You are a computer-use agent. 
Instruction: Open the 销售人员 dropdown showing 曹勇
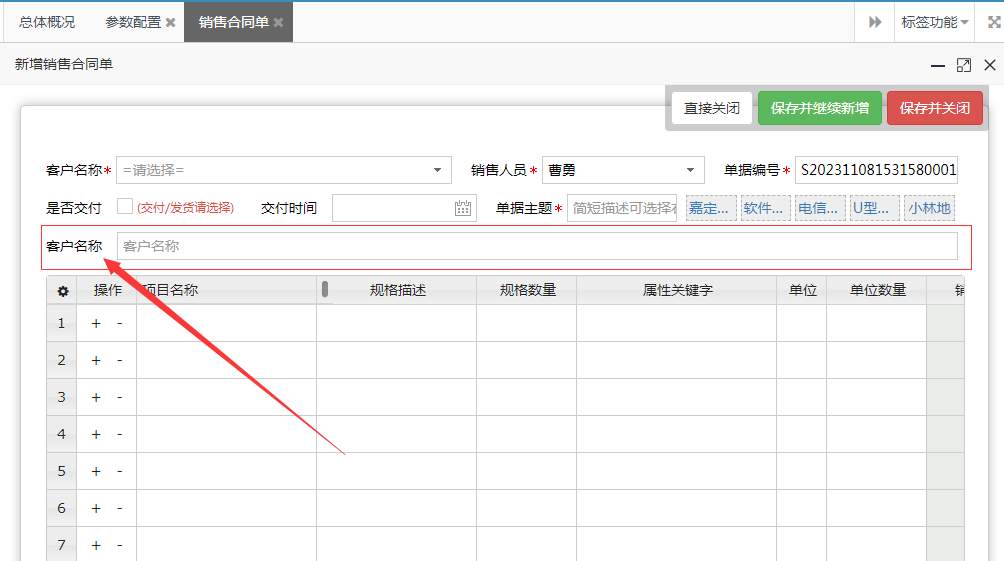pos(623,170)
